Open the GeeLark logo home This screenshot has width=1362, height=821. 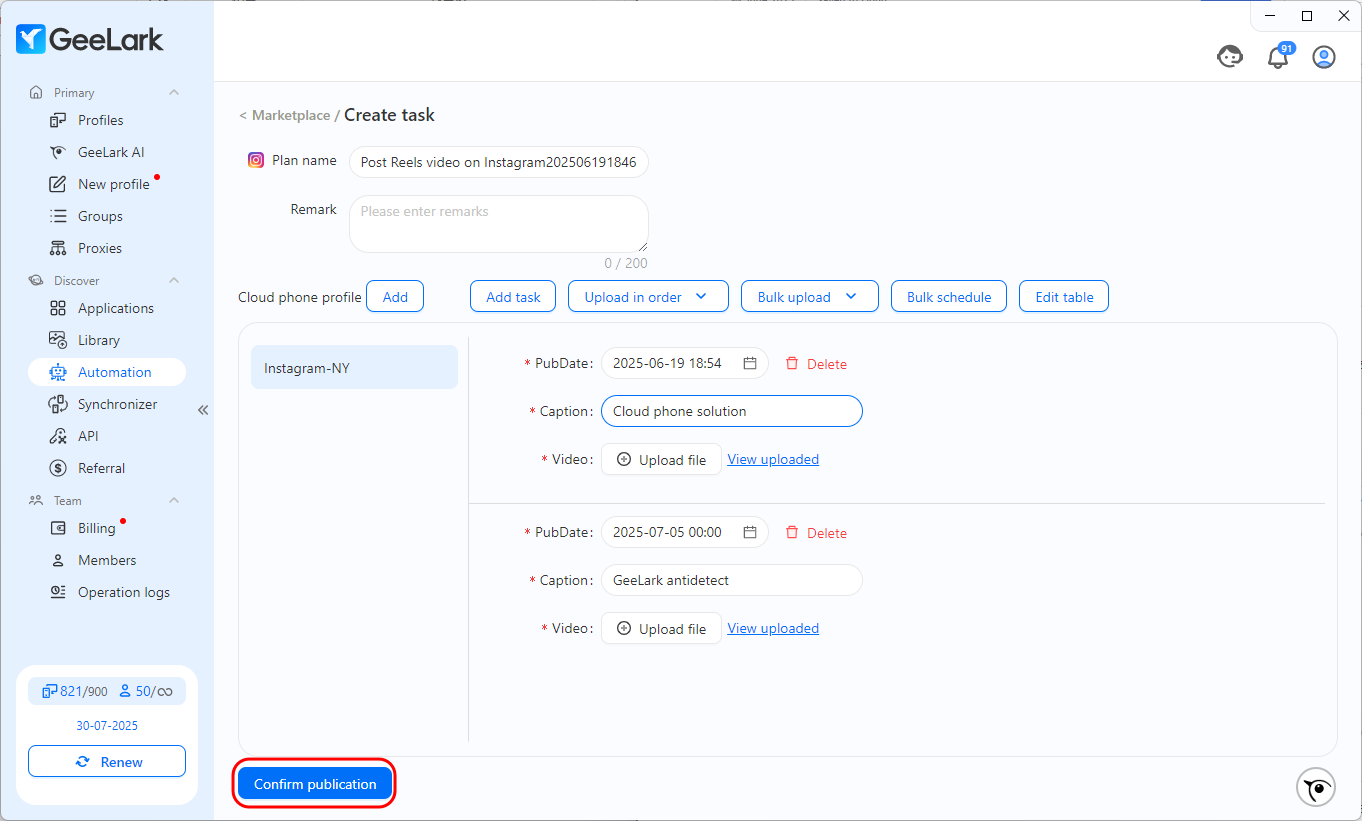(90, 40)
